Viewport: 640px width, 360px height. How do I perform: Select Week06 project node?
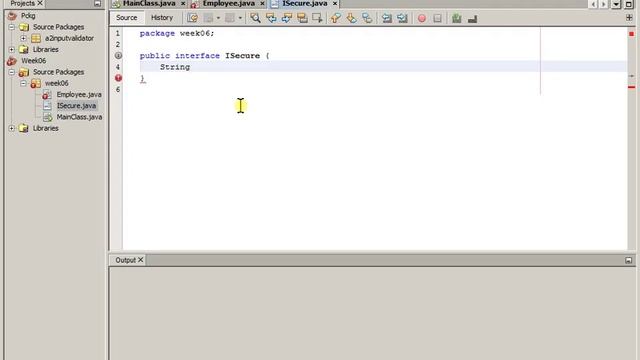tap(33, 61)
